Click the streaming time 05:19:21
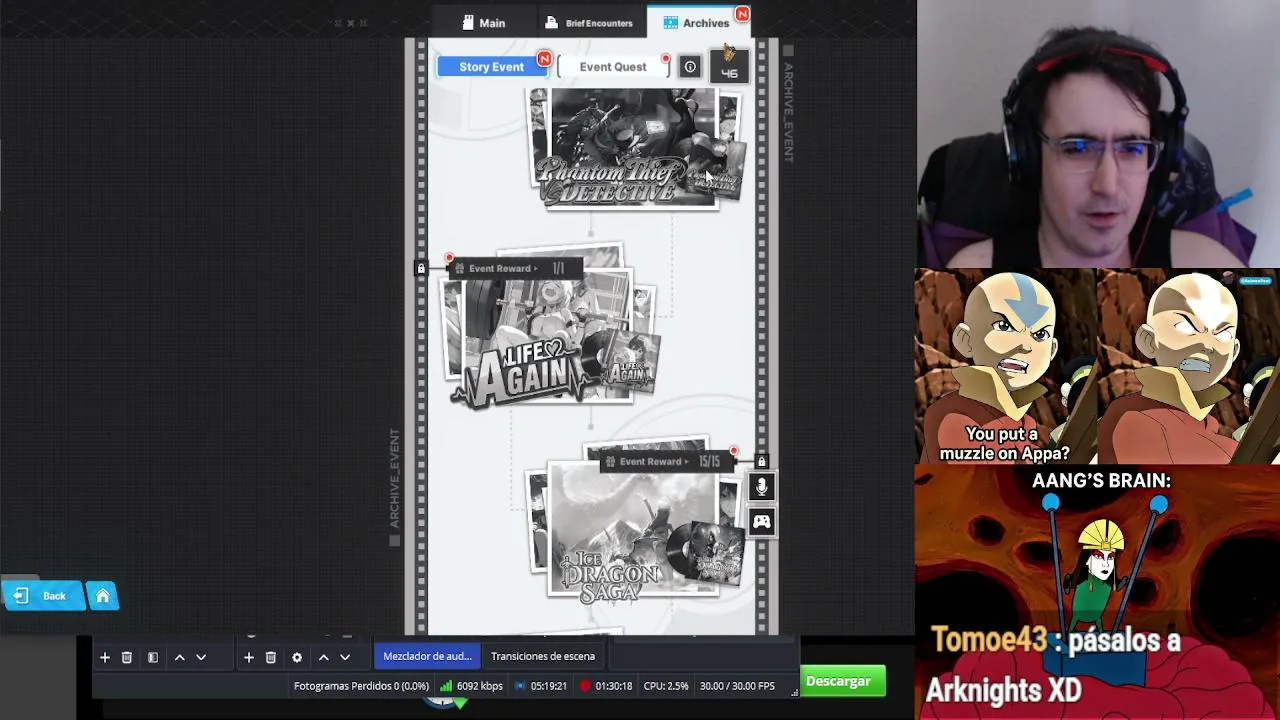Image resolution: width=1280 pixels, height=720 pixels. [x=549, y=686]
